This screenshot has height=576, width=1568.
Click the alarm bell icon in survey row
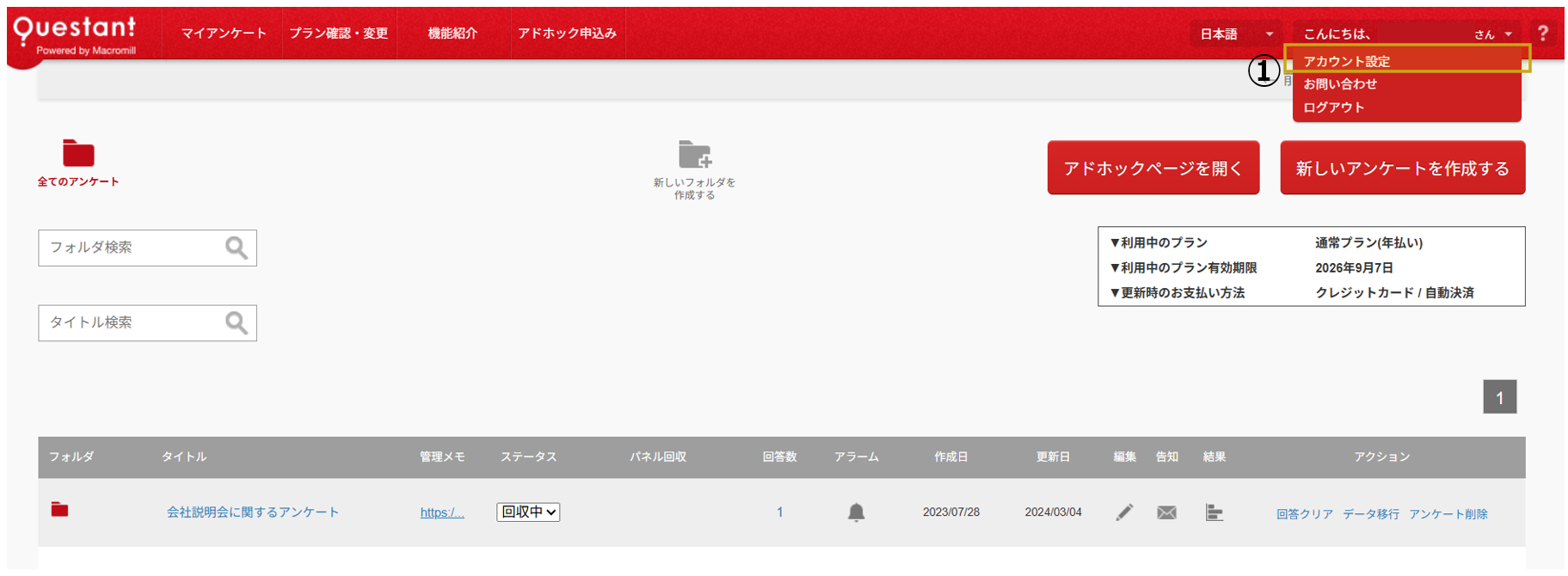click(856, 512)
